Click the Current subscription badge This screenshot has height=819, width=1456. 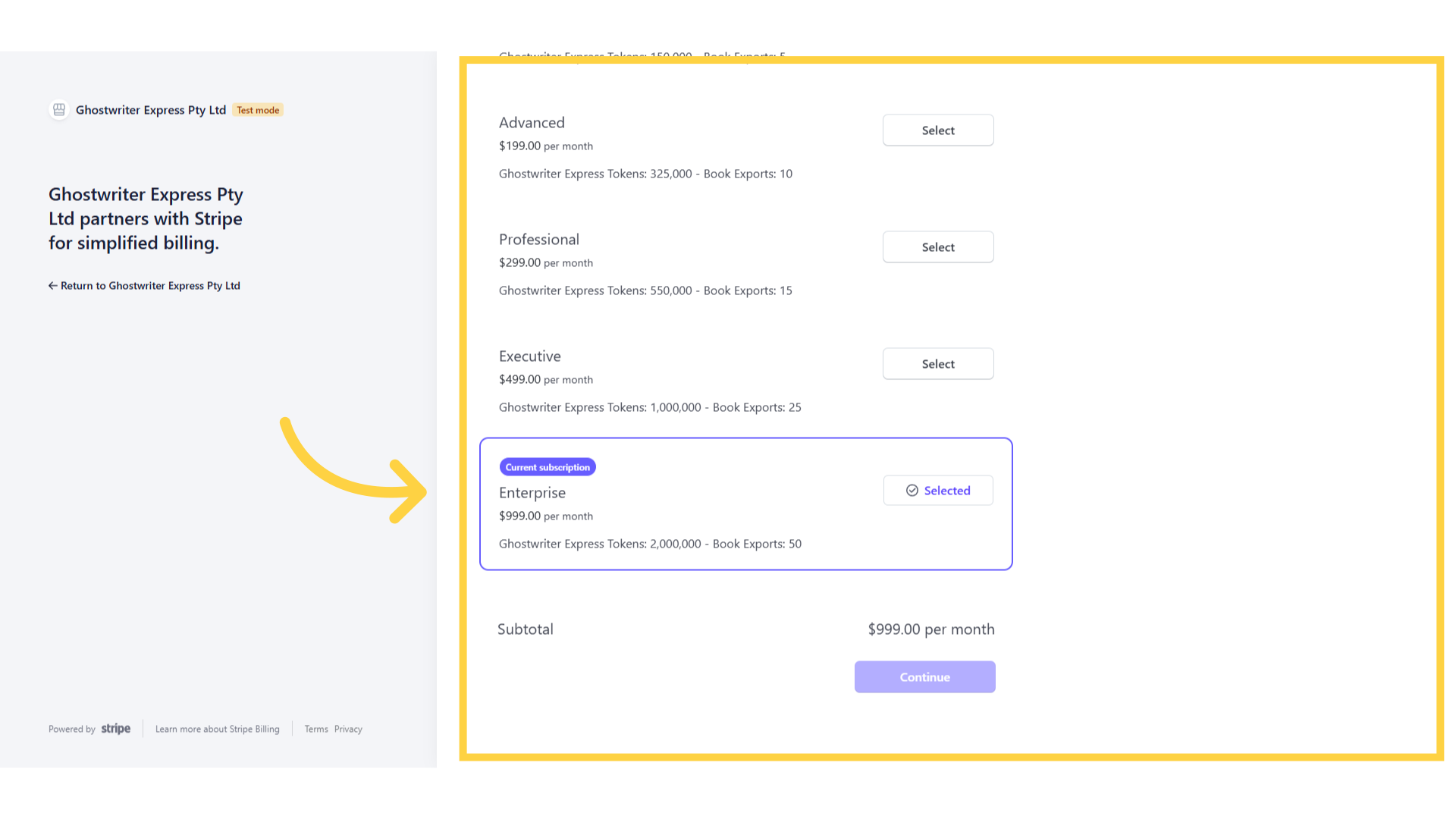[548, 467]
